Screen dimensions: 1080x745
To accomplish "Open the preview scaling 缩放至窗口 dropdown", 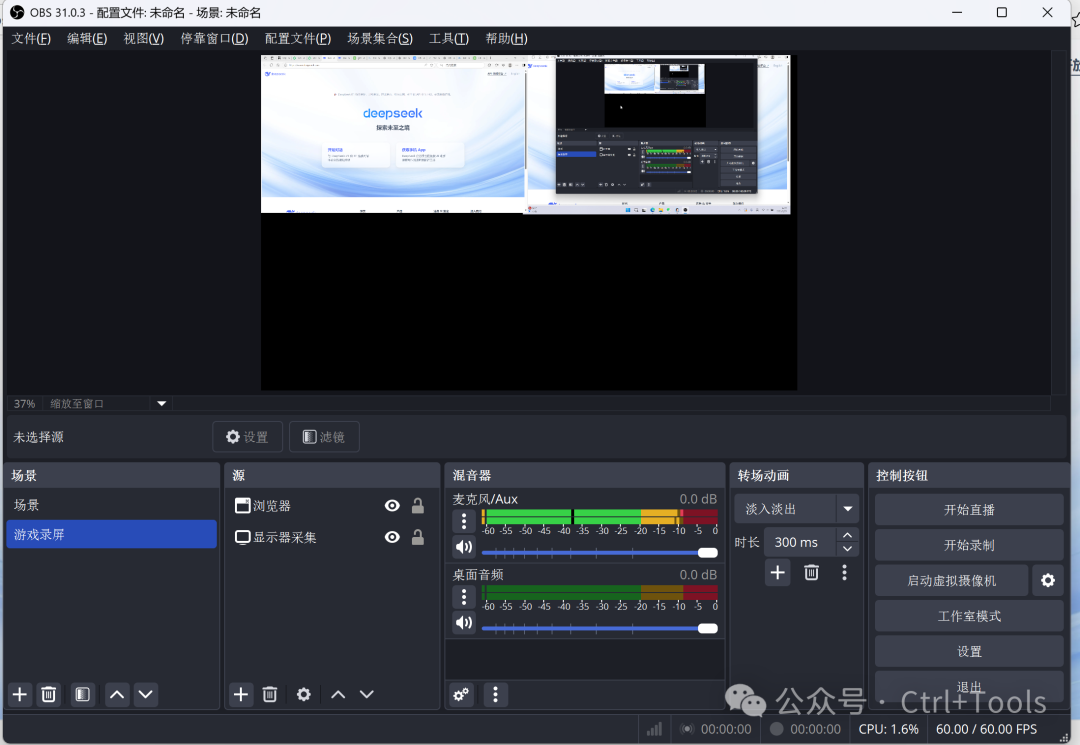I will (x=162, y=404).
